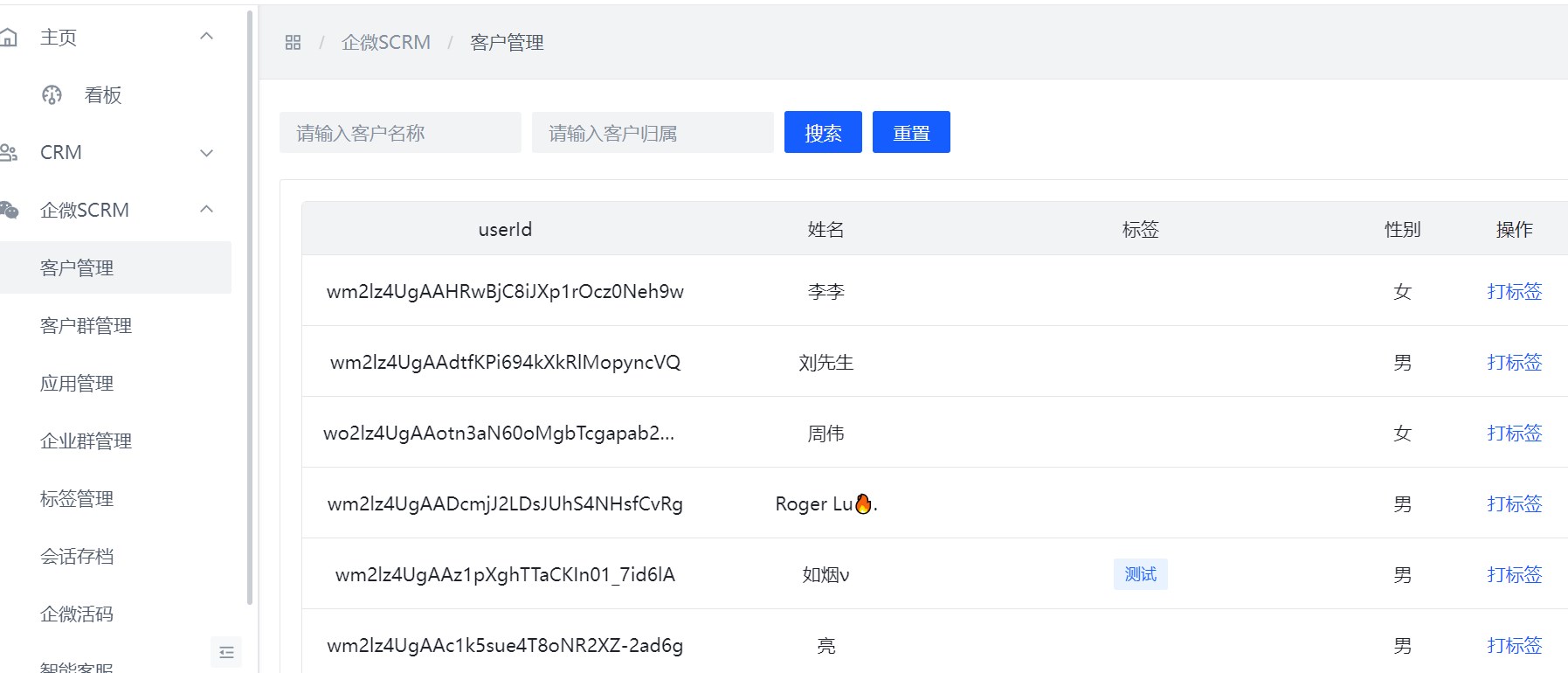Screen dimensions: 1568x673
Task: Click the name Roger Lu
Action: pos(826,503)
